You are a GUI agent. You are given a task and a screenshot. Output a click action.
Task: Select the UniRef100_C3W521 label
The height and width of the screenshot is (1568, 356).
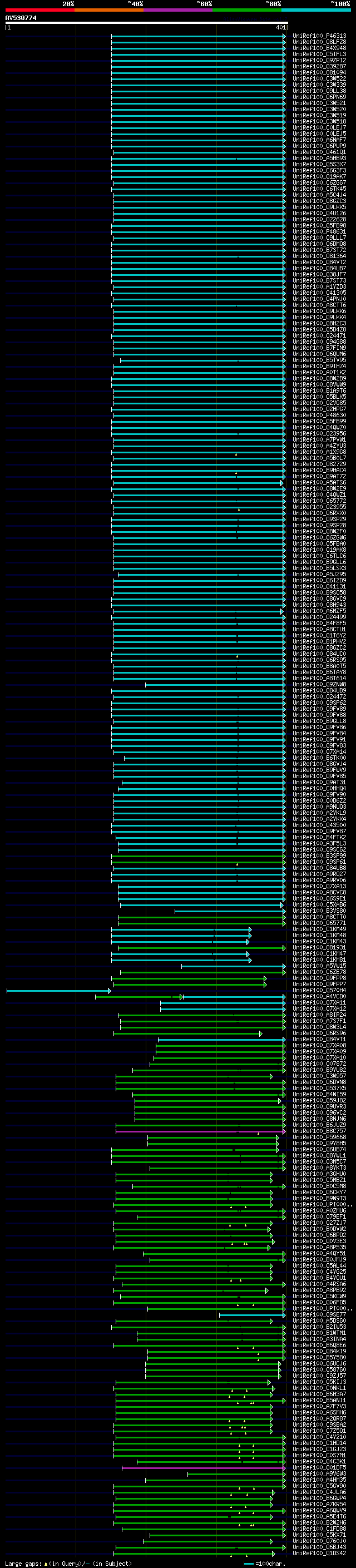coord(319,103)
